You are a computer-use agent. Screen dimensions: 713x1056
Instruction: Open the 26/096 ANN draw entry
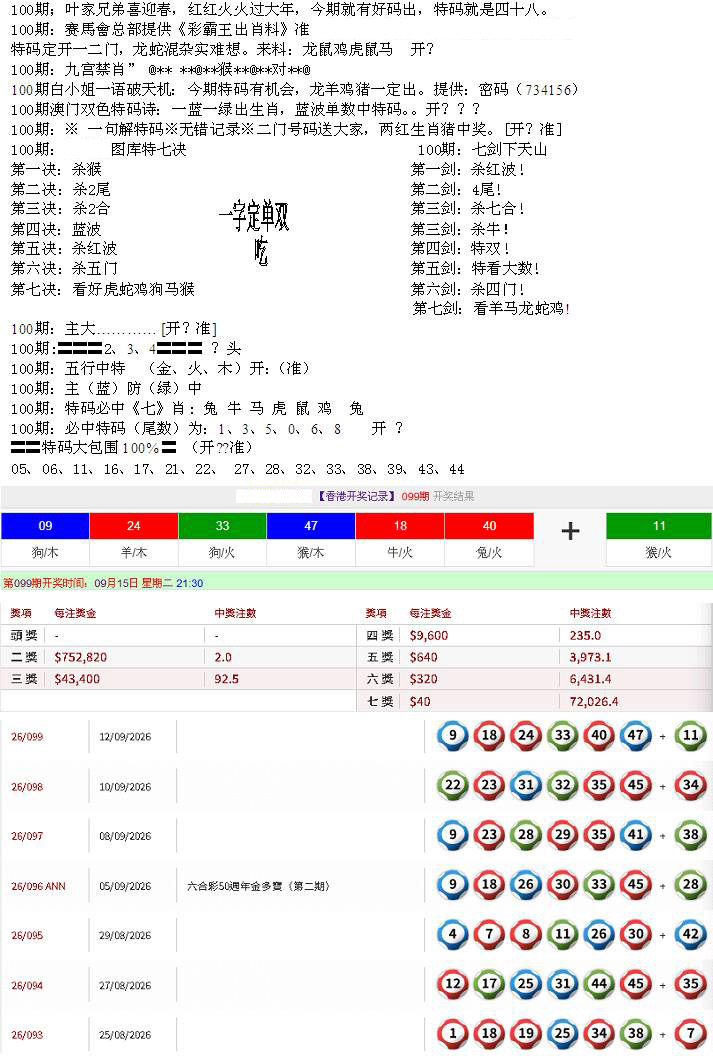coord(38,886)
